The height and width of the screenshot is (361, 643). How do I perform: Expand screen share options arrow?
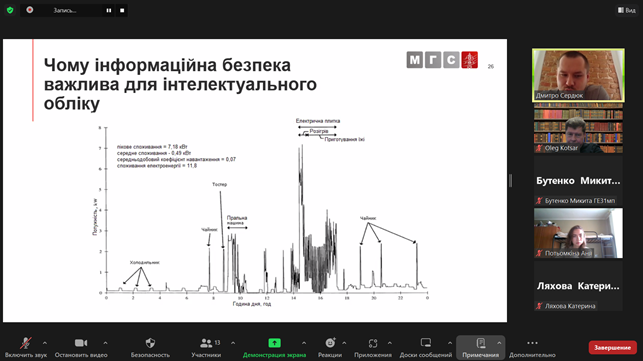pyautogui.click(x=304, y=343)
